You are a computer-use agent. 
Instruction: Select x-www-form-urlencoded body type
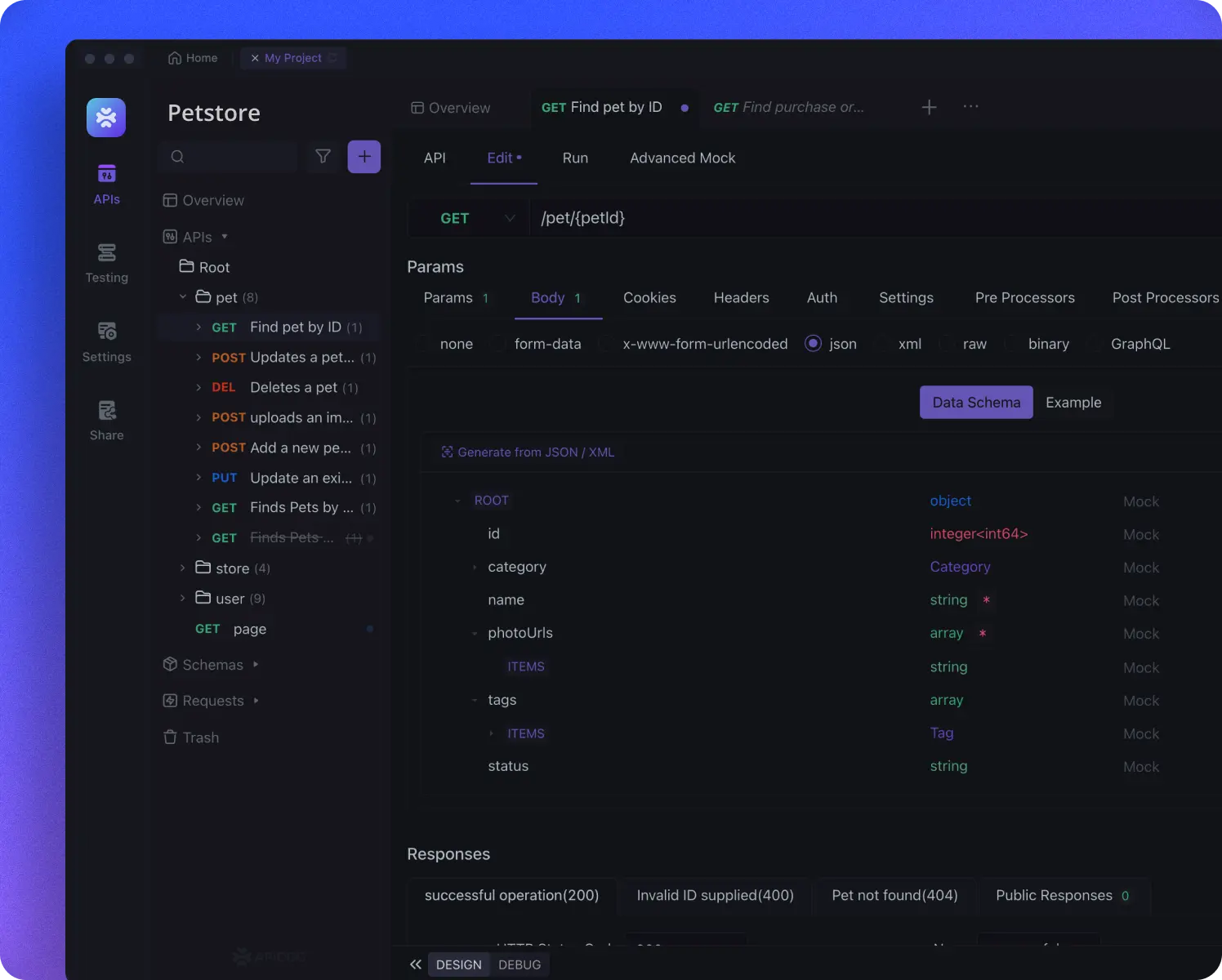(694, 344)
